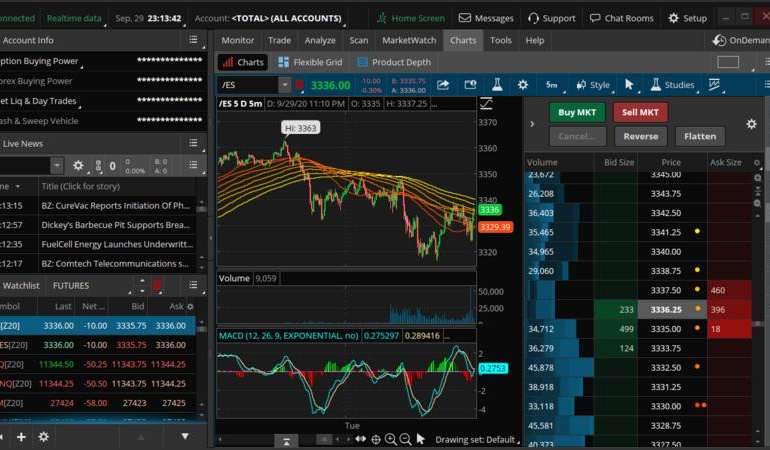Select the Charts subtab
The height and width of the screenshot is (450, 770).
click(x=243, y=62)
